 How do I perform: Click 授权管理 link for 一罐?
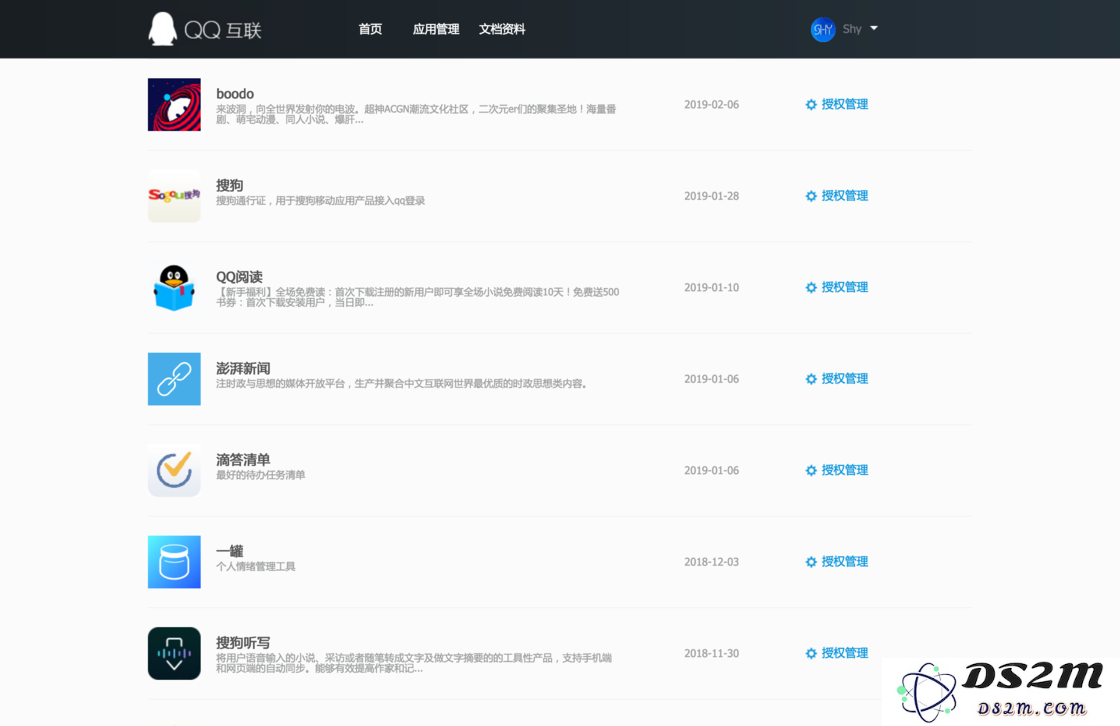click(x=844, y=562)
